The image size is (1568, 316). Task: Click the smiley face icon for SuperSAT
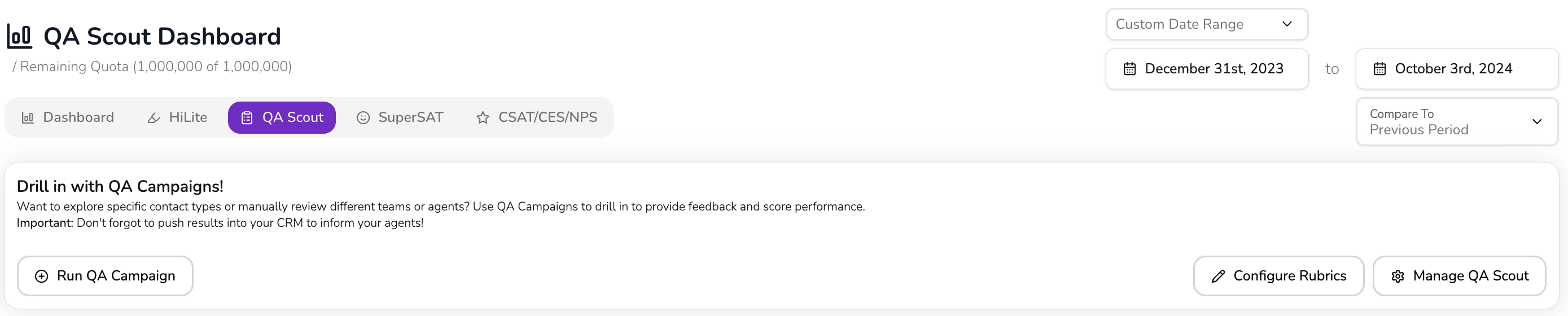point(363,117)
